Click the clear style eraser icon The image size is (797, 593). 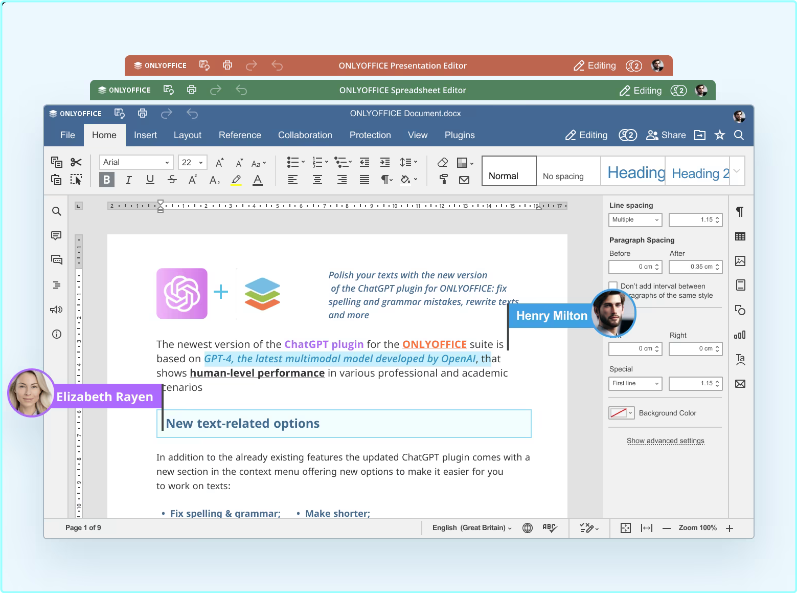[x=443, y=162]
